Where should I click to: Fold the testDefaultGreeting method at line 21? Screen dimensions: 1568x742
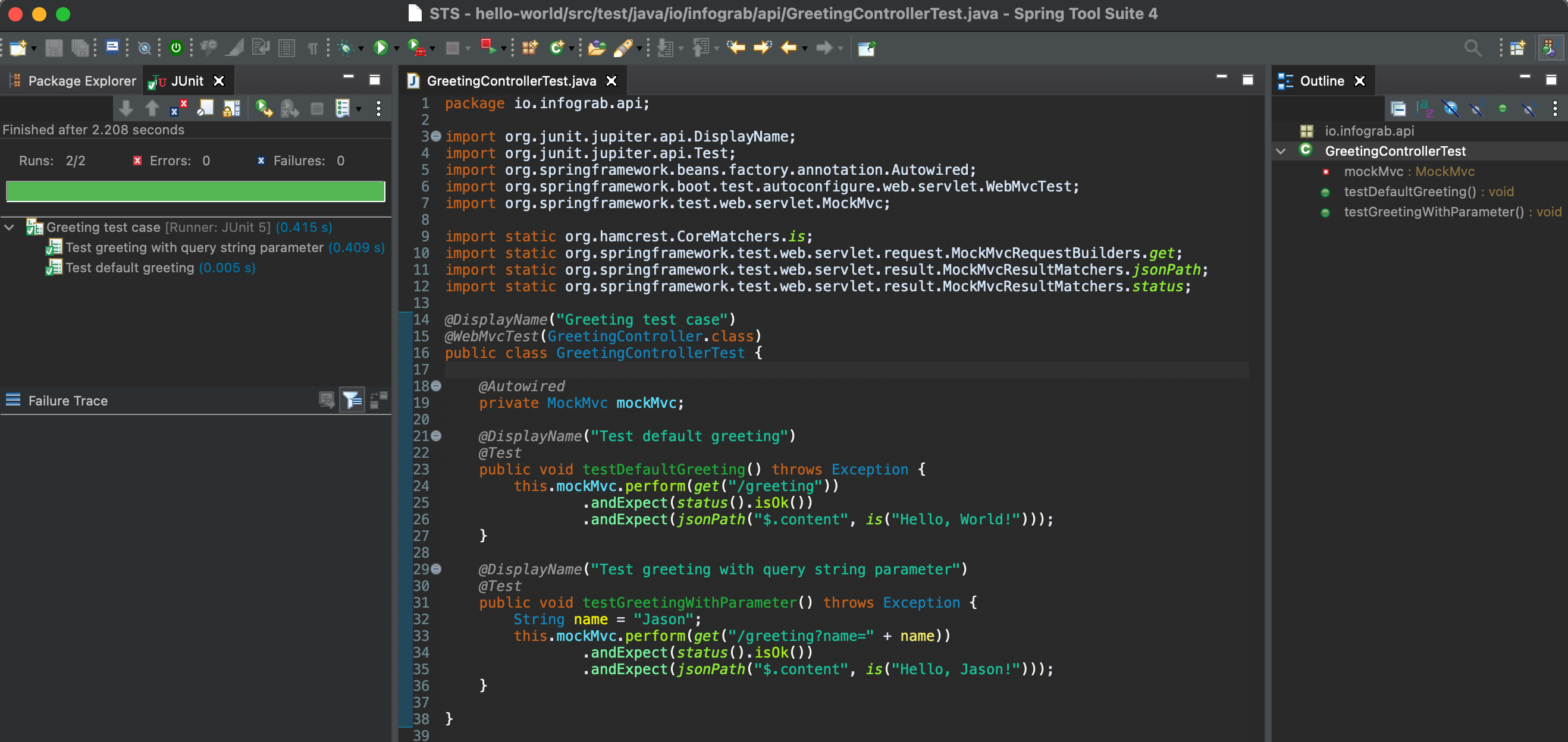point(436,436)
